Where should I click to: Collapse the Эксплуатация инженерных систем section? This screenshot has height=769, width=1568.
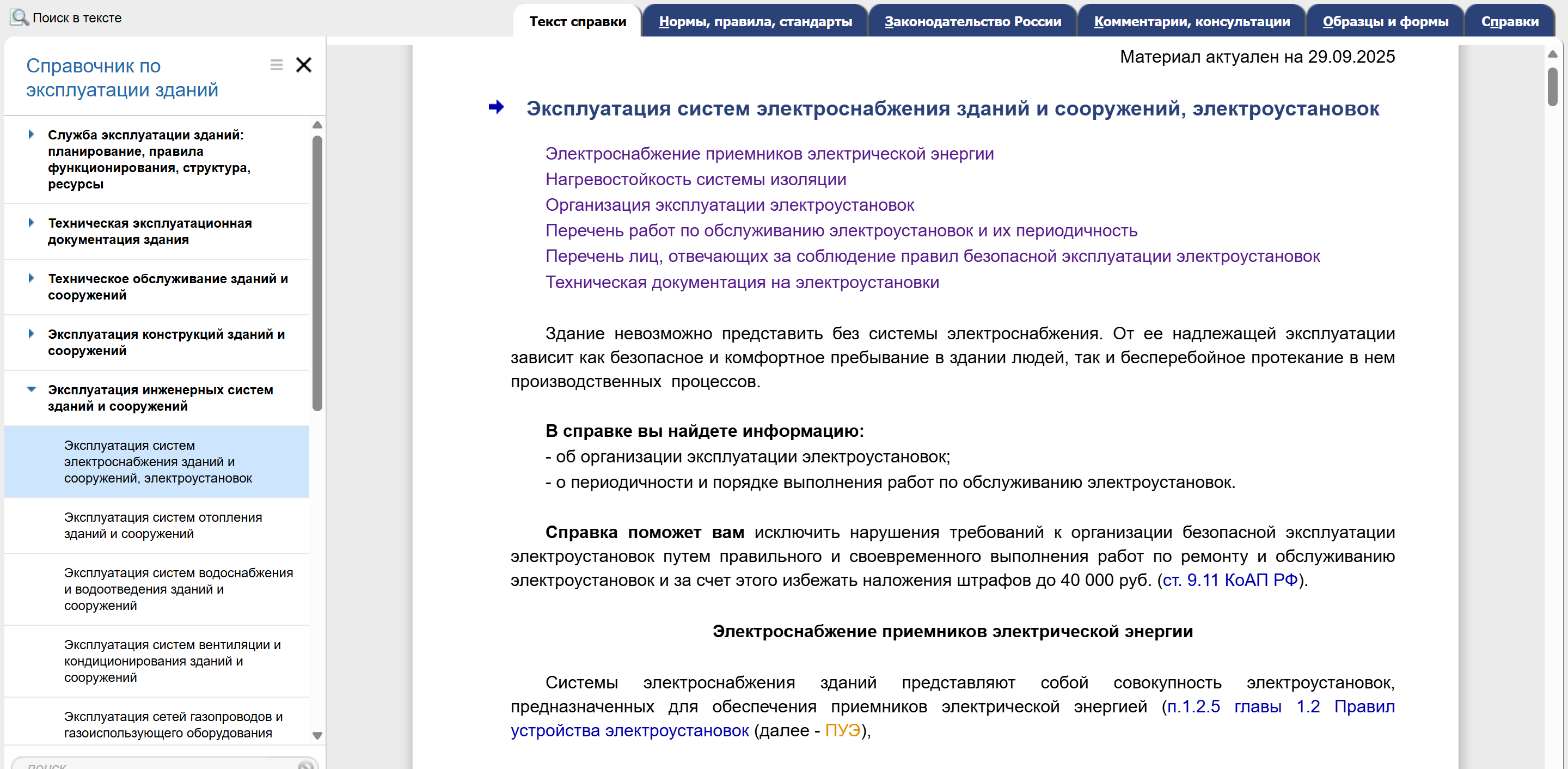[31, 390]
